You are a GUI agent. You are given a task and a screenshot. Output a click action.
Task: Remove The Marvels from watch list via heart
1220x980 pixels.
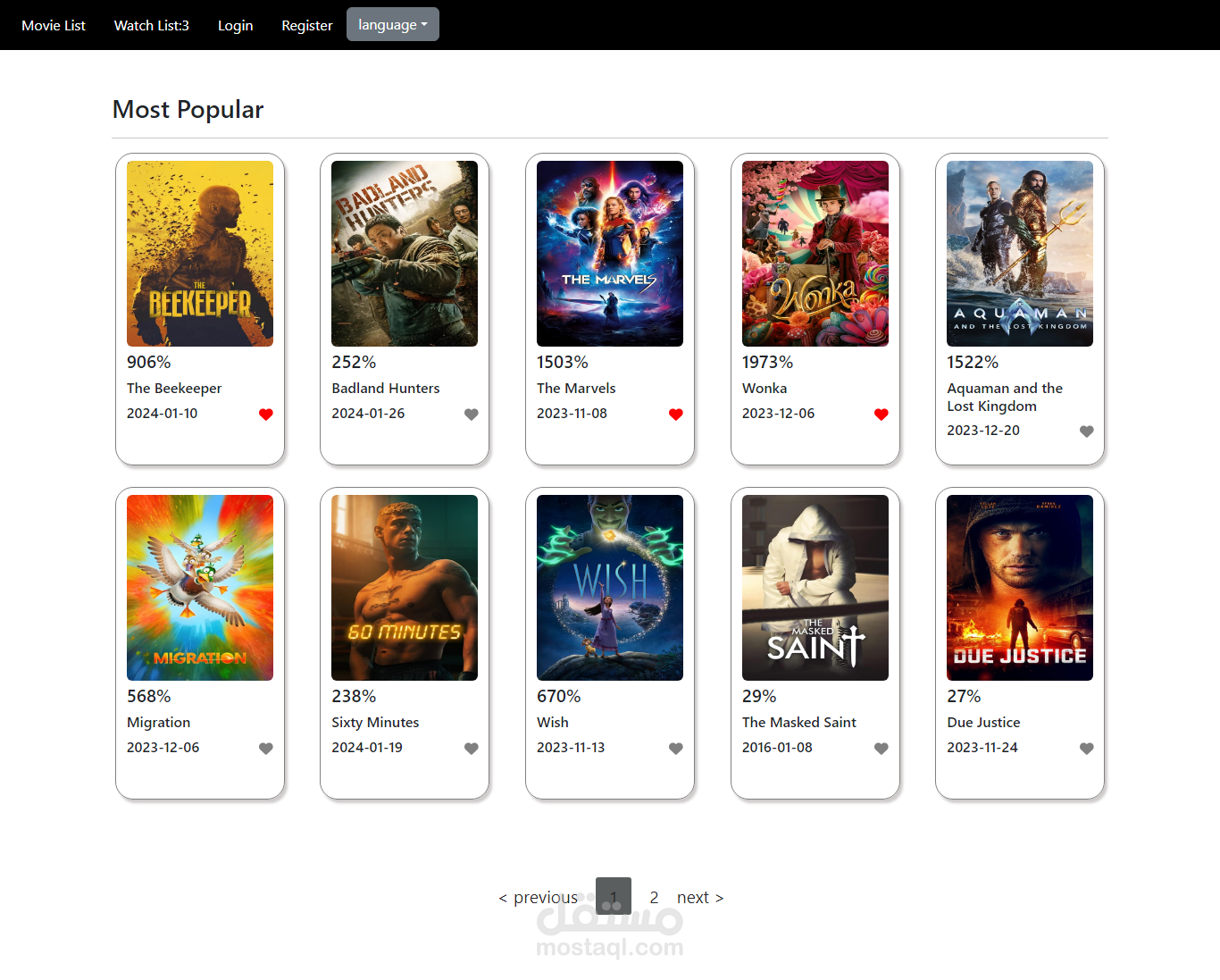tap(676, 415)
